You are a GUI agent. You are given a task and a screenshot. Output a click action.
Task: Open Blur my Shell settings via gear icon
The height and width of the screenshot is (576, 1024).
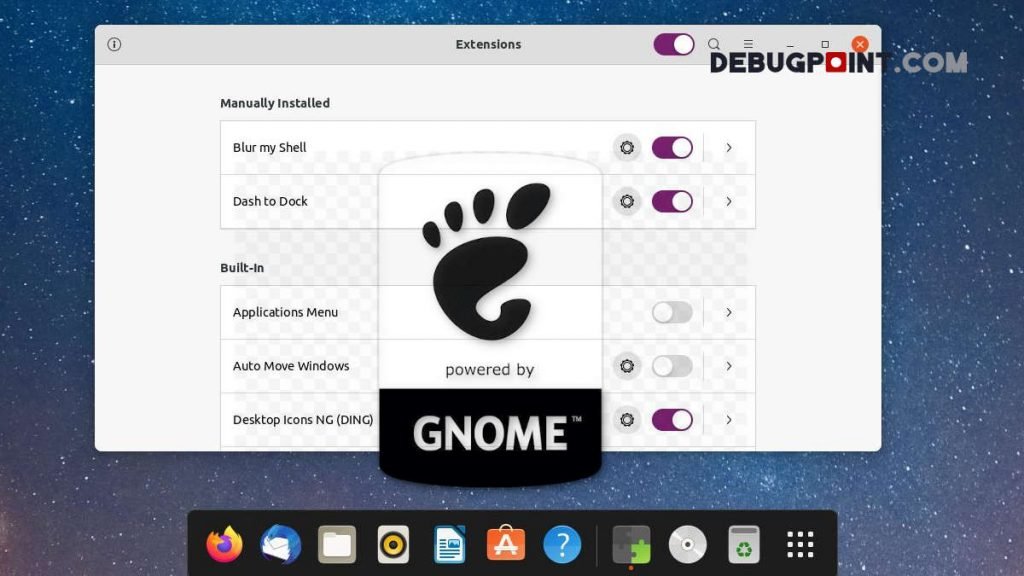click(x=627, y=147)
